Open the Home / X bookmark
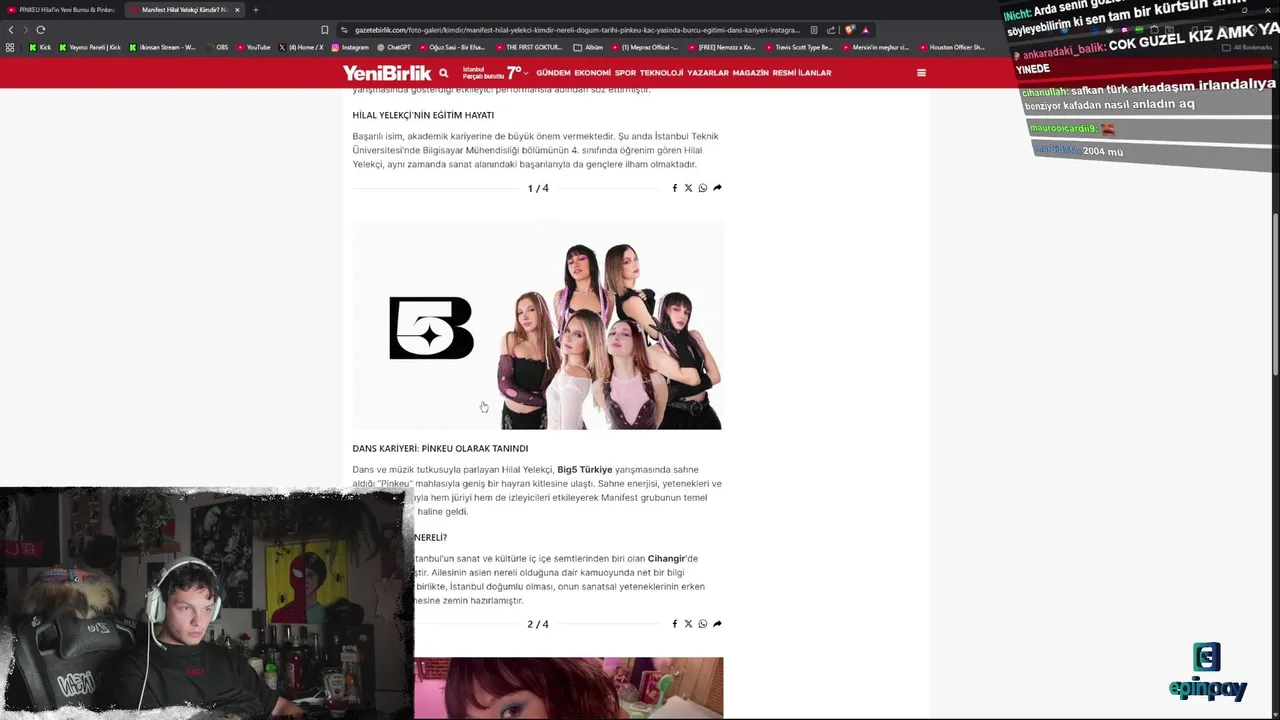The width and height of the screenshot is (1280, 720). point(301,47)
